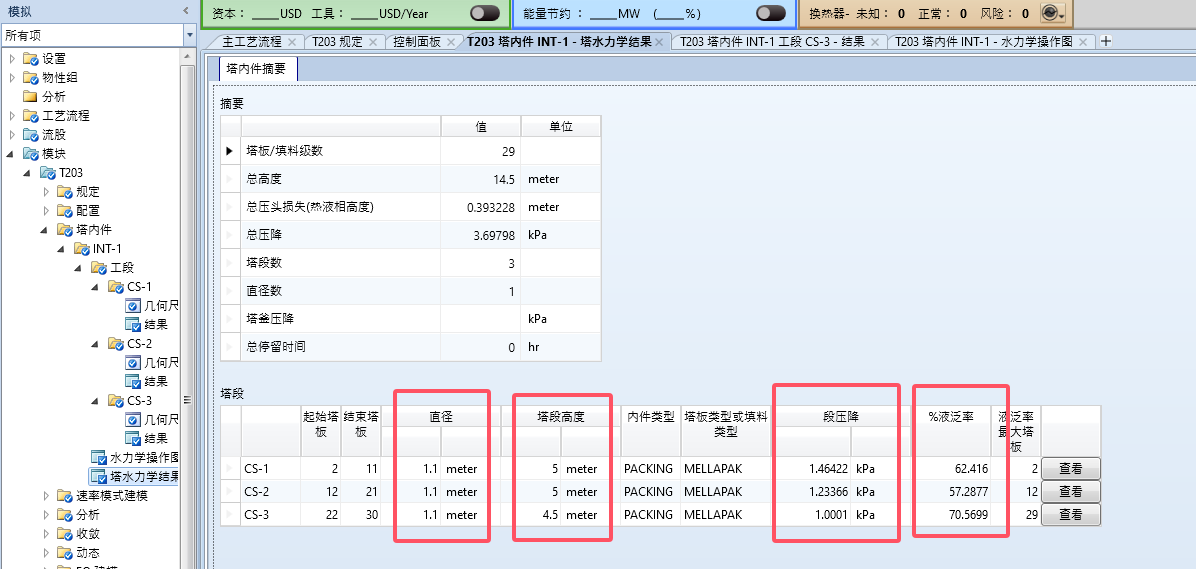
Task: Click the CS-2 folder icon
Action: (115, 344)
